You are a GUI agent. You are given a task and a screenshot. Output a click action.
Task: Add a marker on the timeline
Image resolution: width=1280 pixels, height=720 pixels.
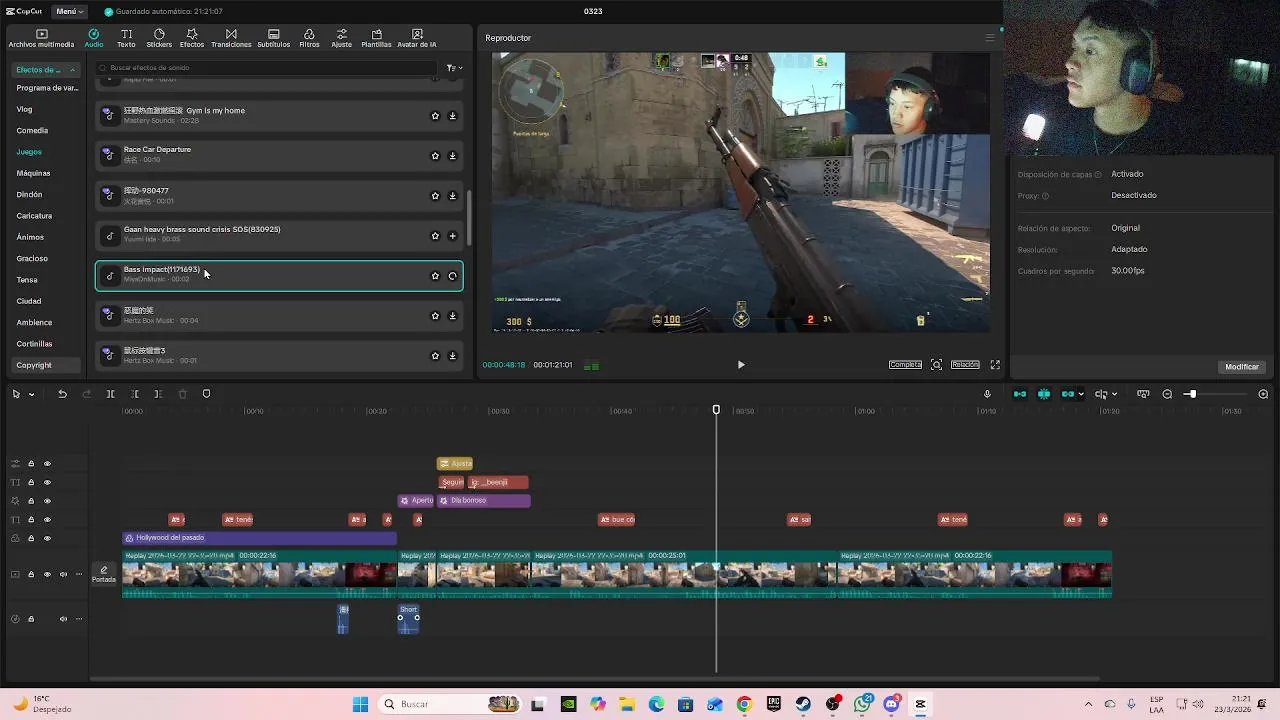tap(206, 394)
